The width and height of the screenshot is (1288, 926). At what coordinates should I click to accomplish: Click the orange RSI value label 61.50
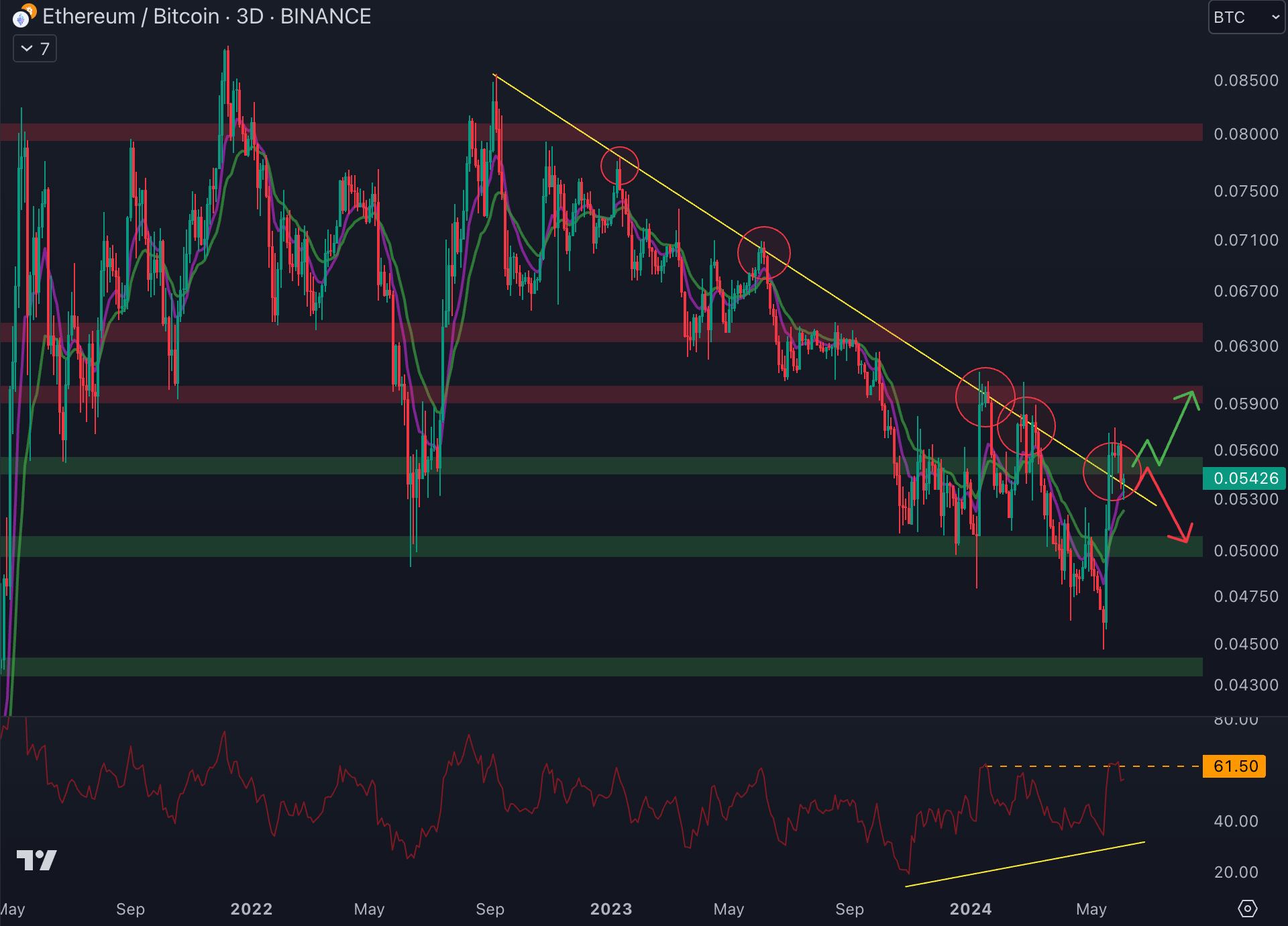(x=1235, y=766)
